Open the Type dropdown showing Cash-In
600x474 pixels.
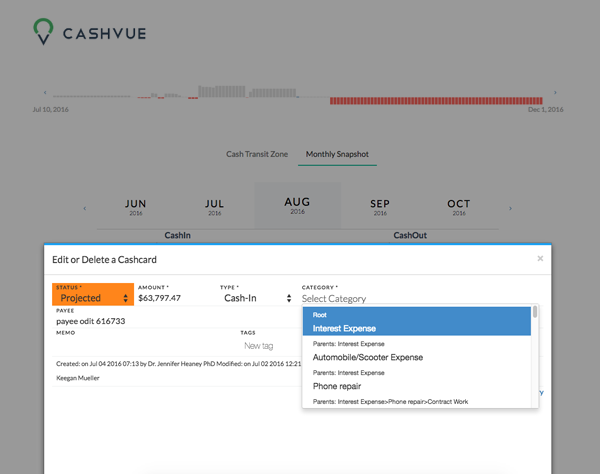255,298
